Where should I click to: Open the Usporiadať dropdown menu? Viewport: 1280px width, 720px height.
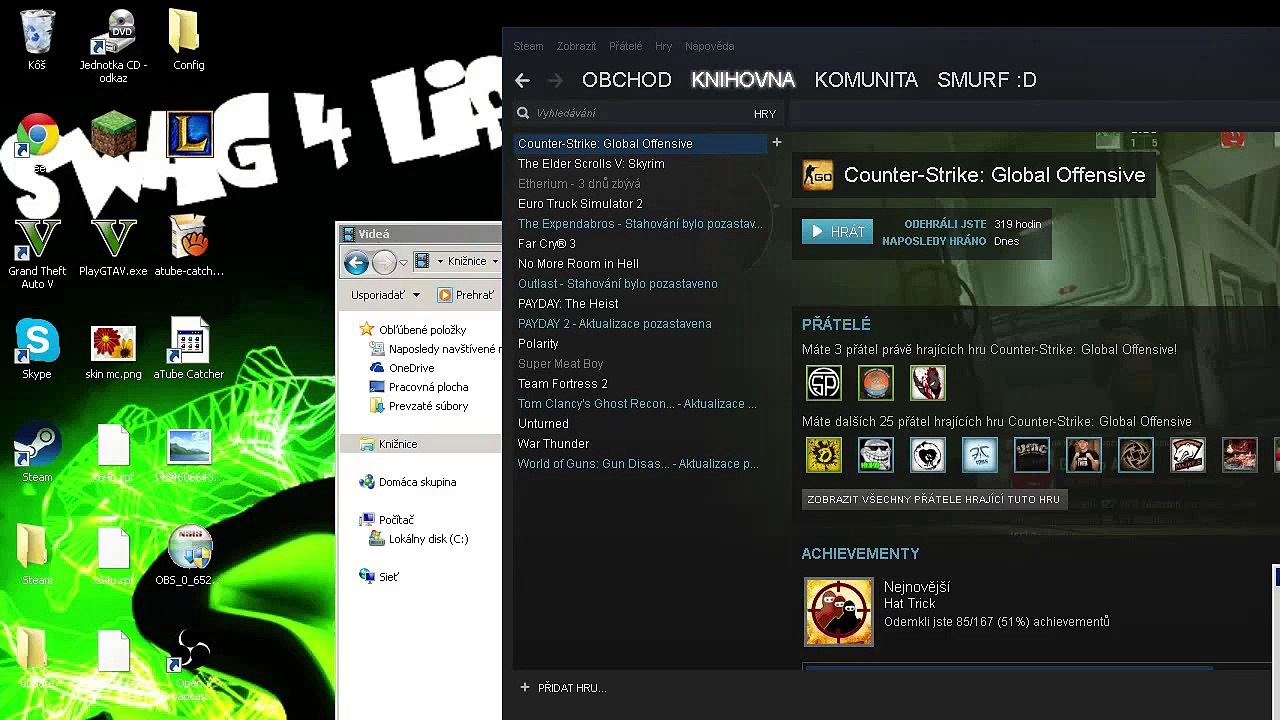click(384, 295)
